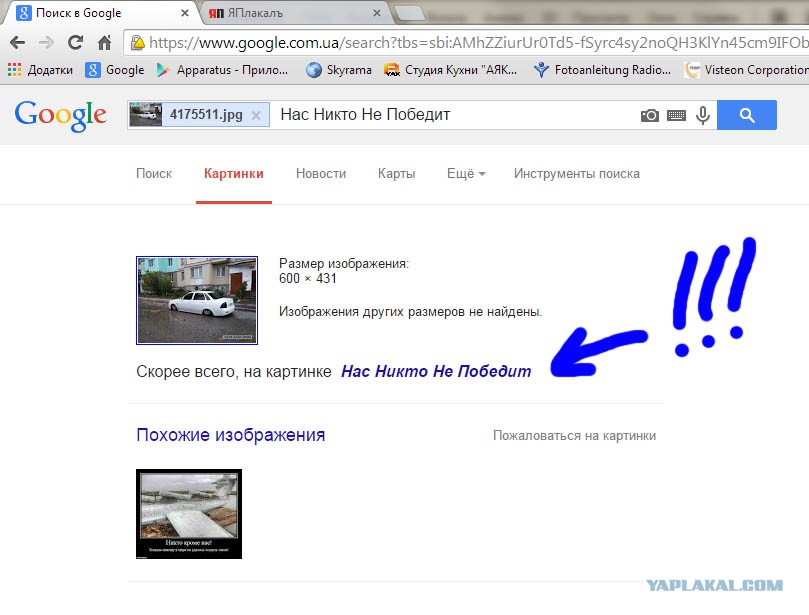Select the Картинки tab

[x=234, y=174]
